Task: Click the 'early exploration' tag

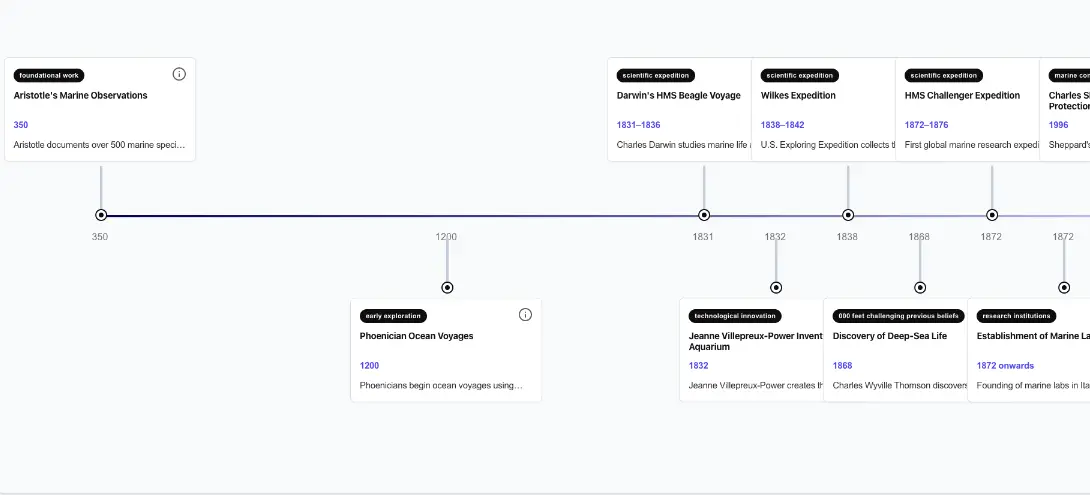Action: pos(393,316)
